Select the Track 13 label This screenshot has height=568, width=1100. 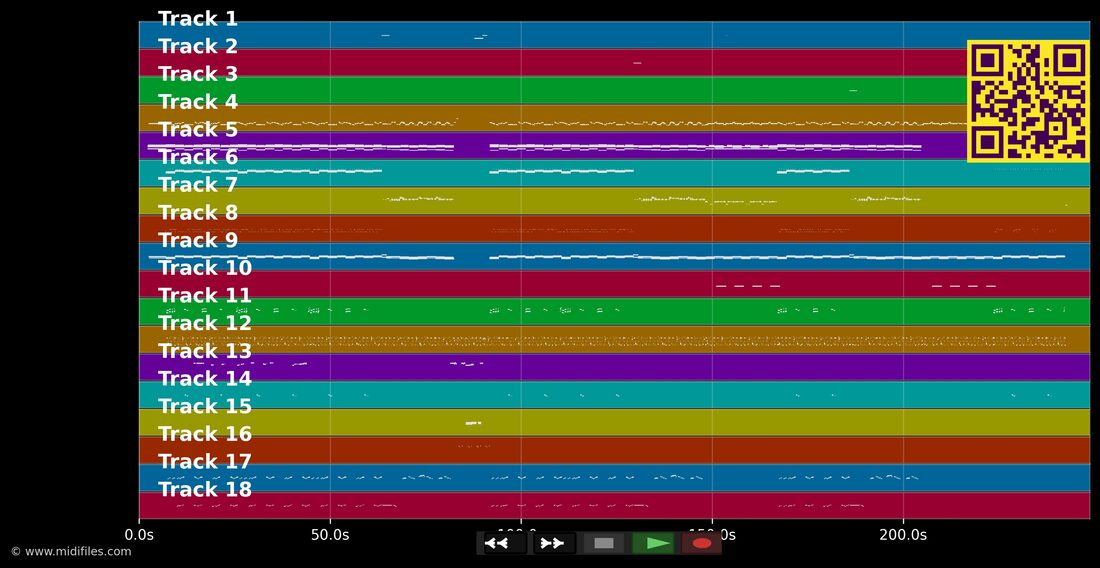[x=205, y=351]
